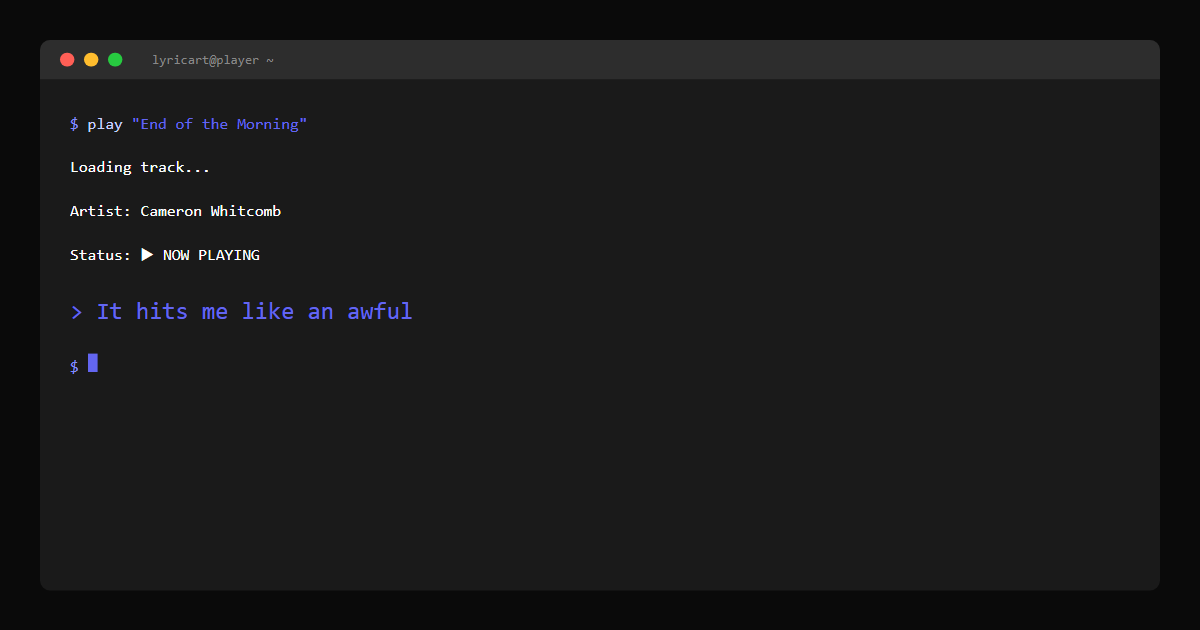Viewport: 1200px width, 630px height.
Task: Click the word "Morning" in the song title
Action: [x=268, y=124]
